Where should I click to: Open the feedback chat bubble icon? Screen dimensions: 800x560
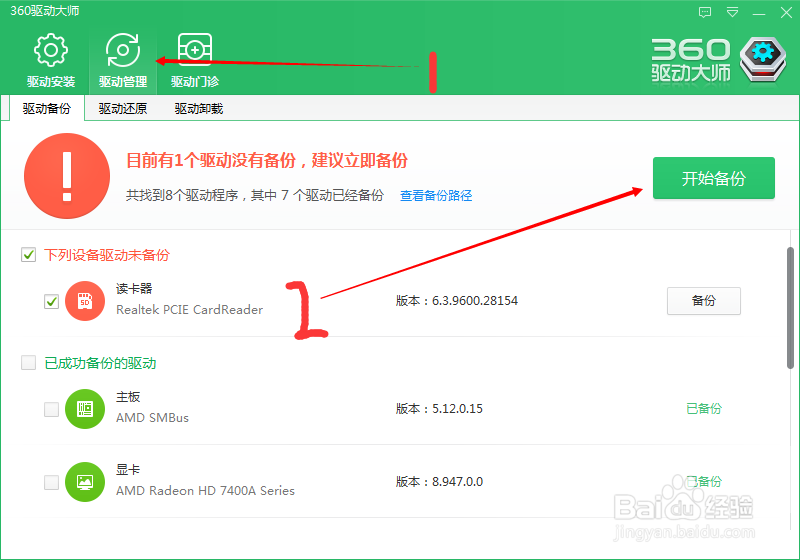[x=705, y=12]
